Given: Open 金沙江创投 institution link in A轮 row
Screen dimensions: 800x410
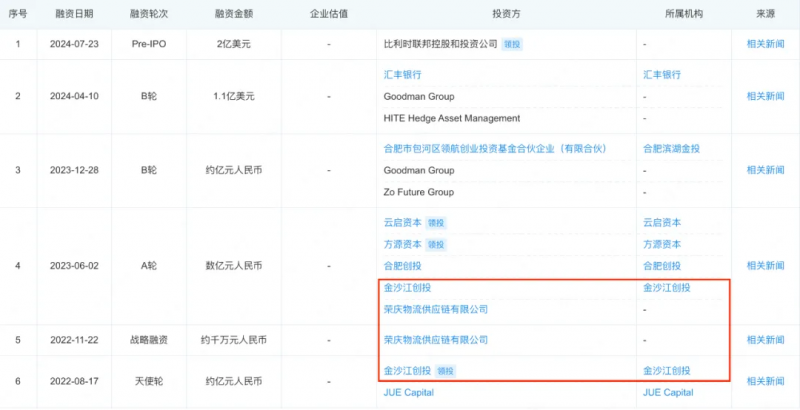Looking at the screenshot, I should [x=667, y=288].
